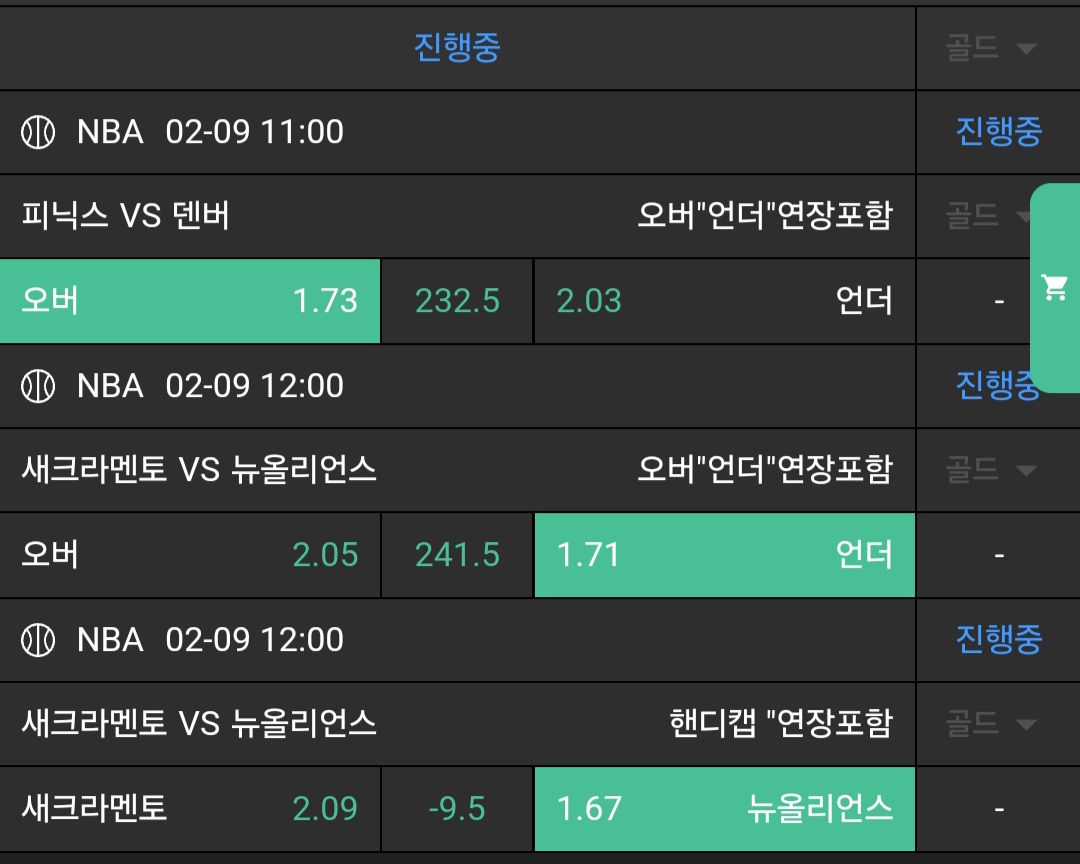This screenshot has height=864, width=1080.
Task: Toggle 오버 1.73 bet for 피닉스 VS 덴버
Action: tap(190, 301)
